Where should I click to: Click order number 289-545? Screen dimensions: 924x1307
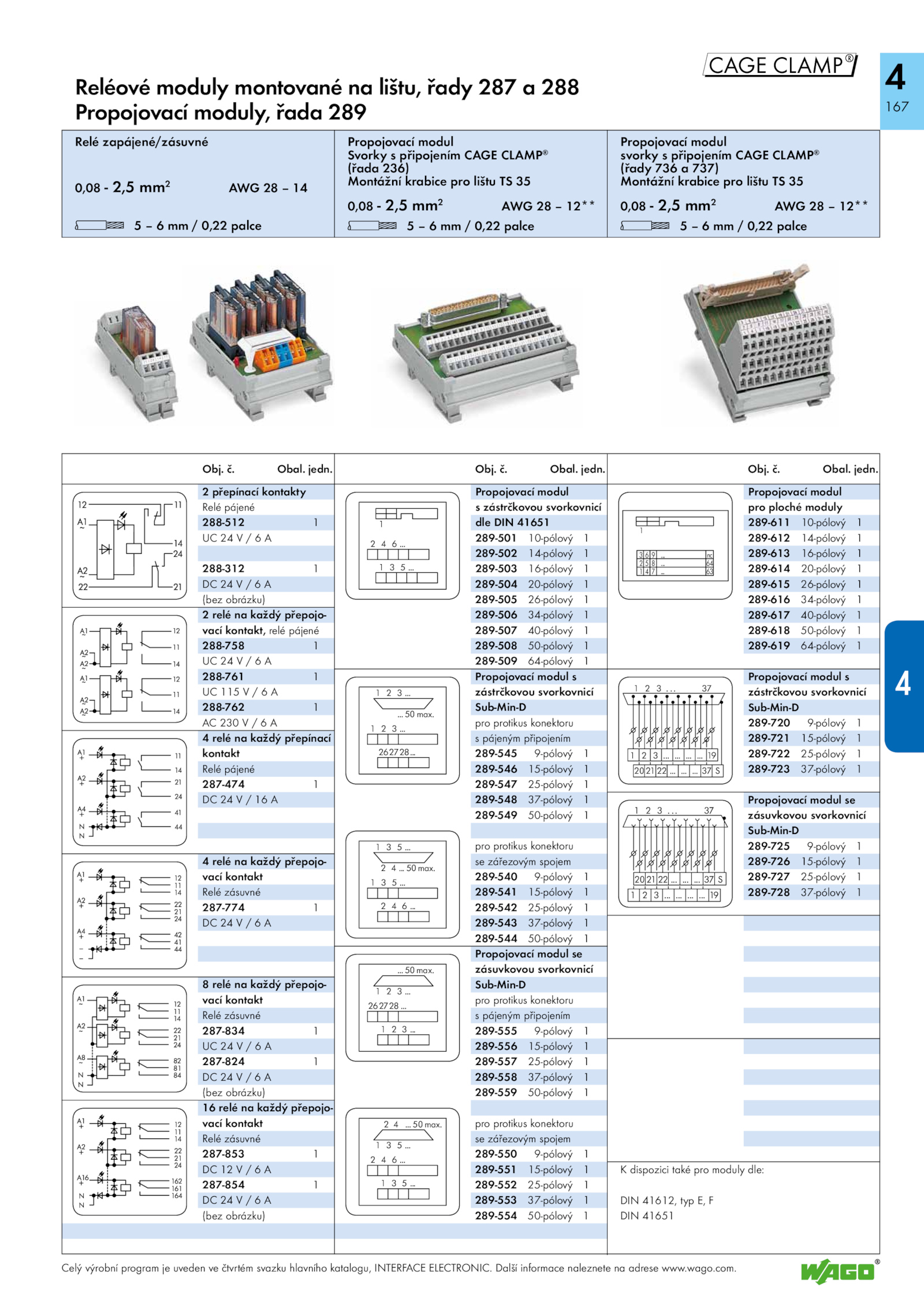point(496,753)
